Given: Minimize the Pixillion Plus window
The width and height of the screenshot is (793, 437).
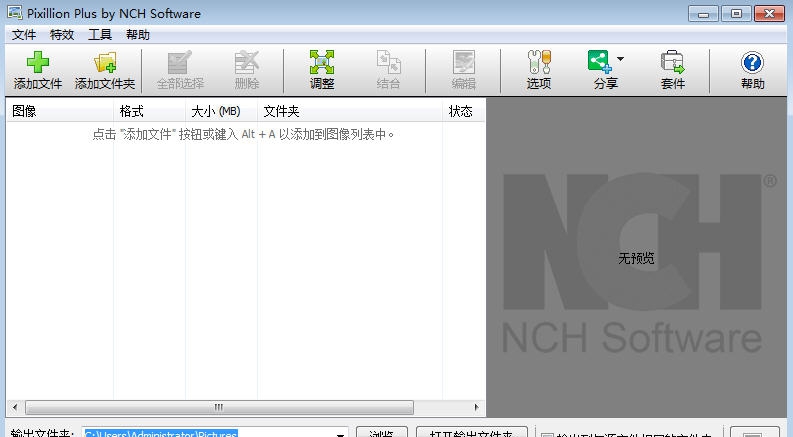Looking at the screenshot, I should tap(703, 14).
